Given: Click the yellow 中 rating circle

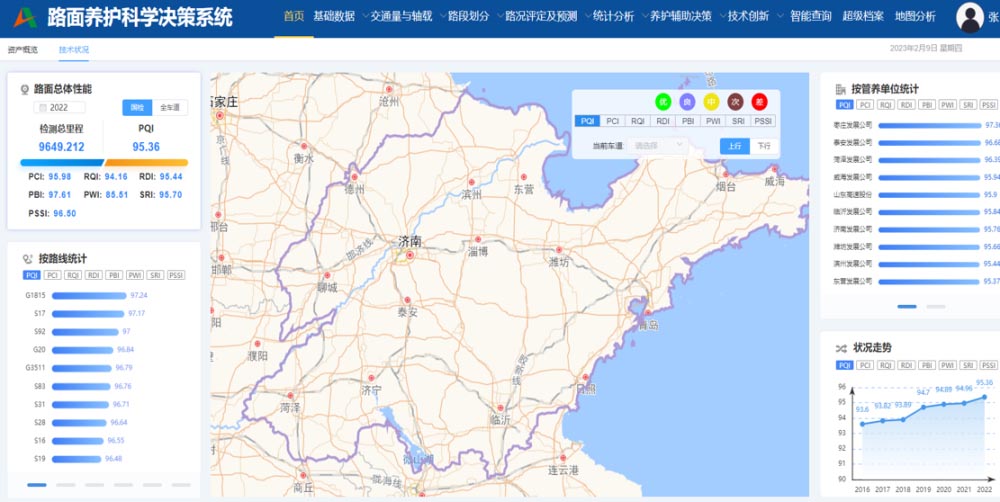Looking at the screenshot, I should 711,101.
